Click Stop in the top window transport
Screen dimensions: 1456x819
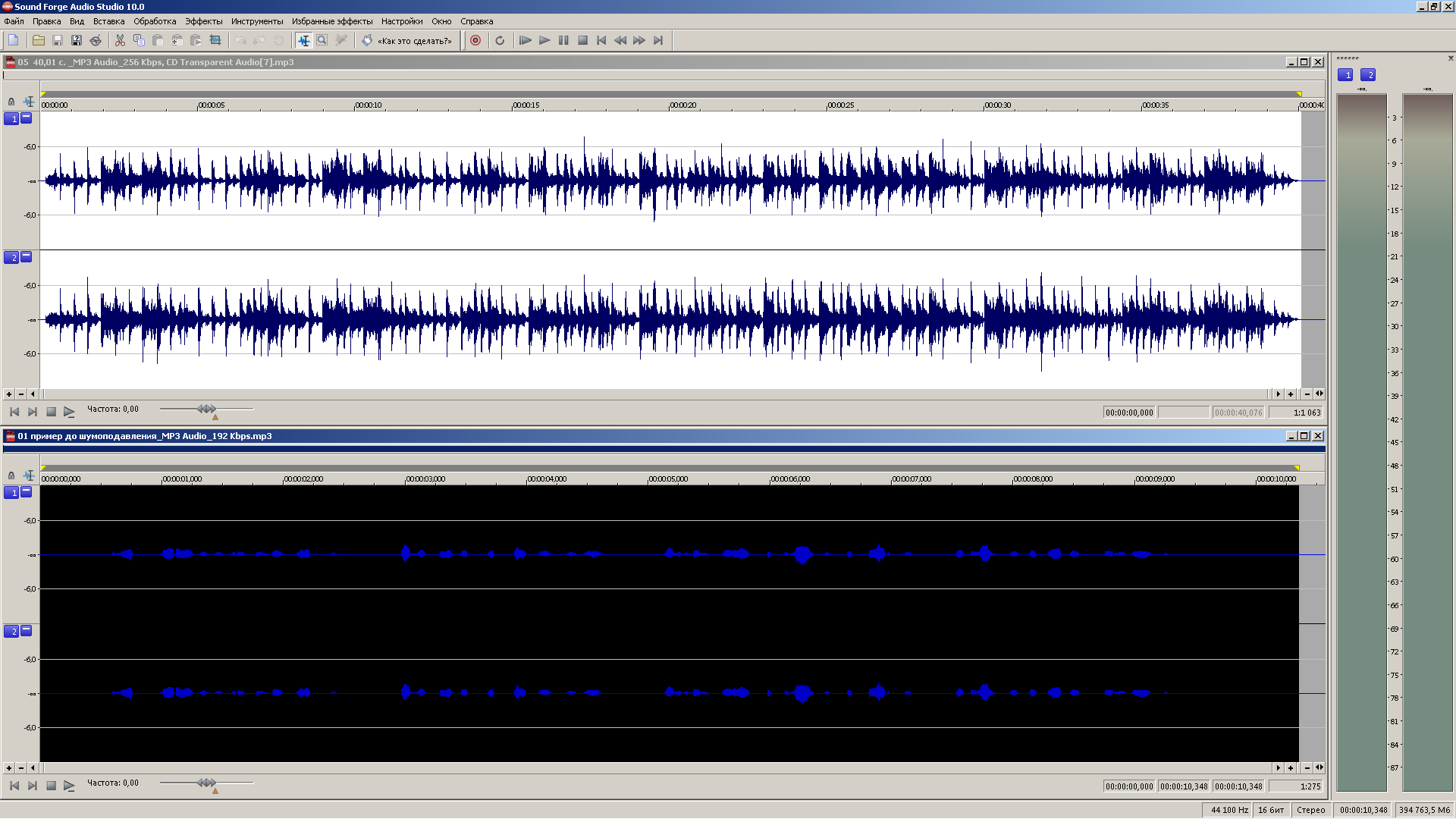[x=51, y=412]
